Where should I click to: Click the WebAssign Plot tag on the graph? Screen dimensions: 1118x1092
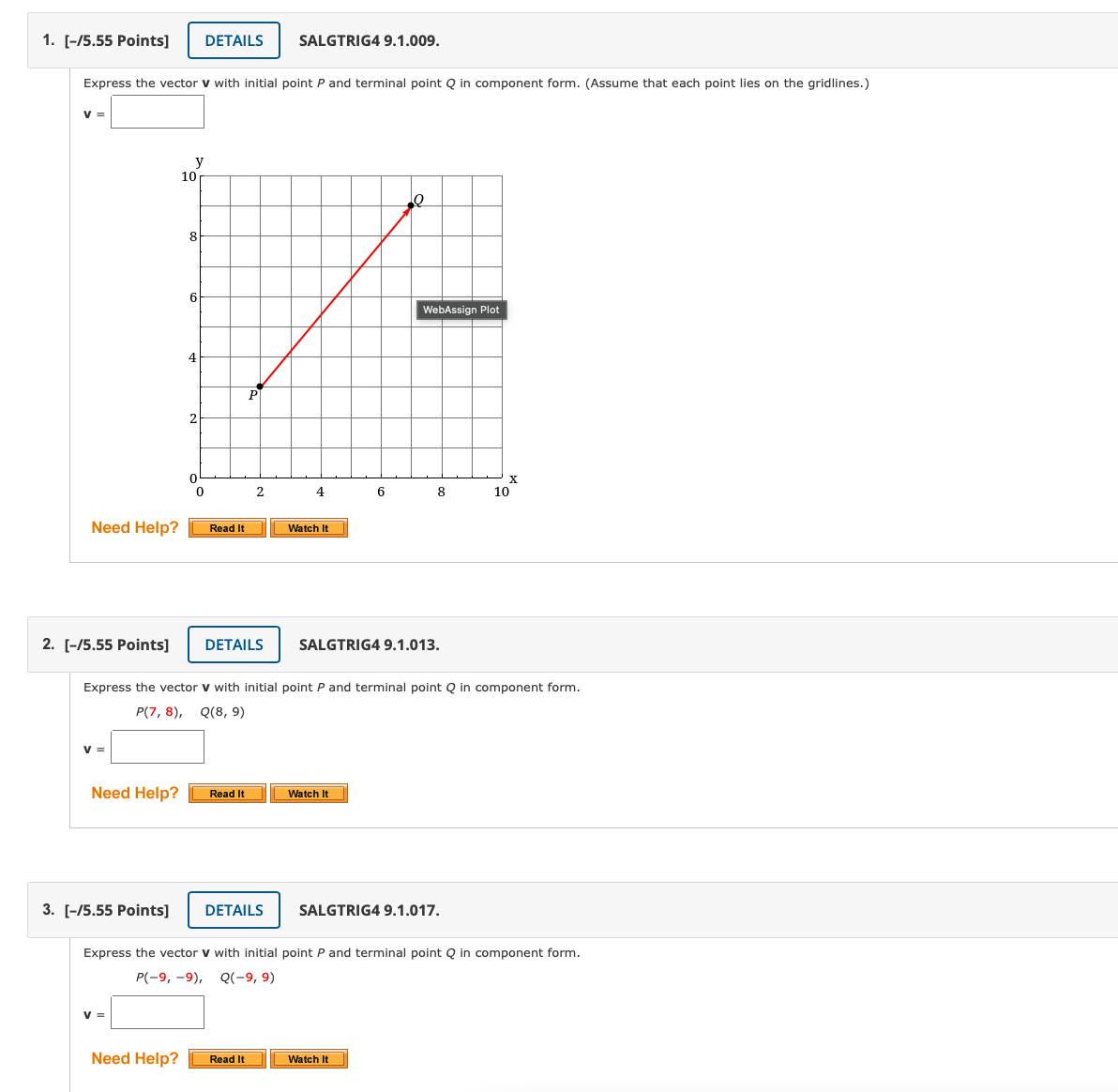click(461, 310)
